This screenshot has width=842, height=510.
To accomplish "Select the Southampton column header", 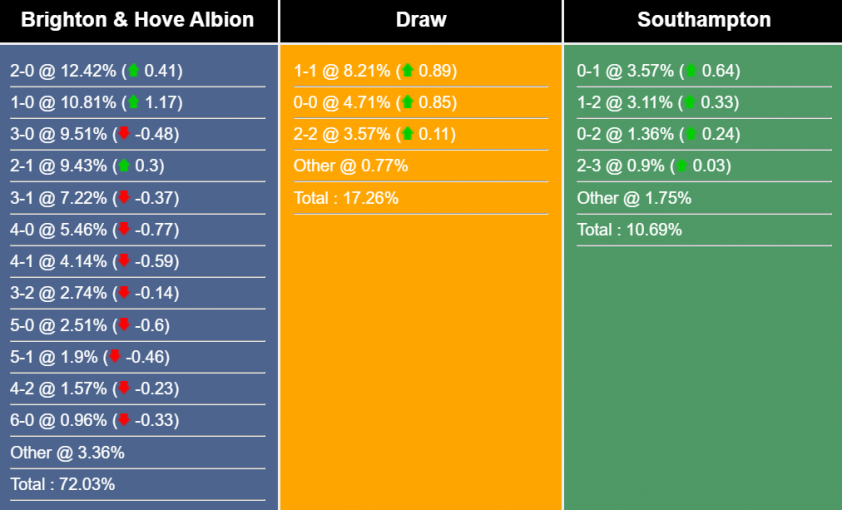I will tap(704, 20).
